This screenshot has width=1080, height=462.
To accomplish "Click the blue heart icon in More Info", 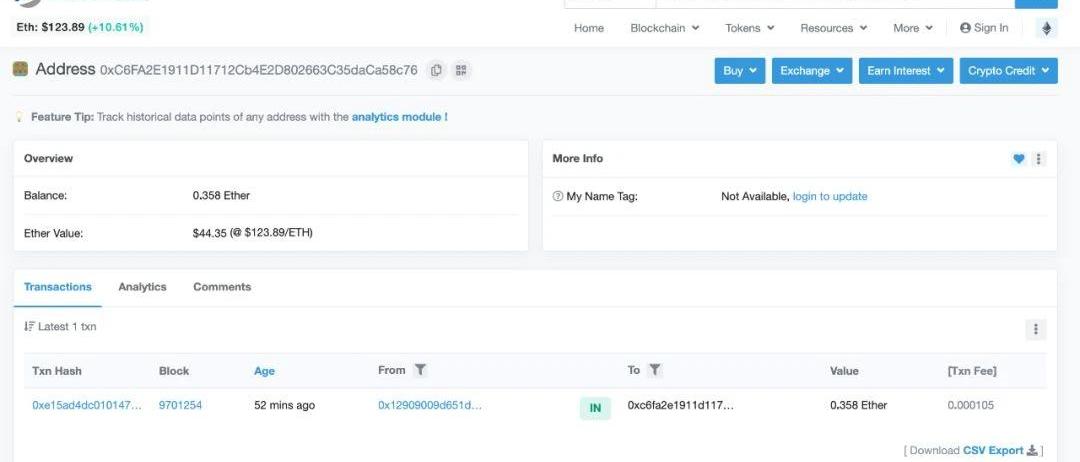I will (x=1019, y=159).
